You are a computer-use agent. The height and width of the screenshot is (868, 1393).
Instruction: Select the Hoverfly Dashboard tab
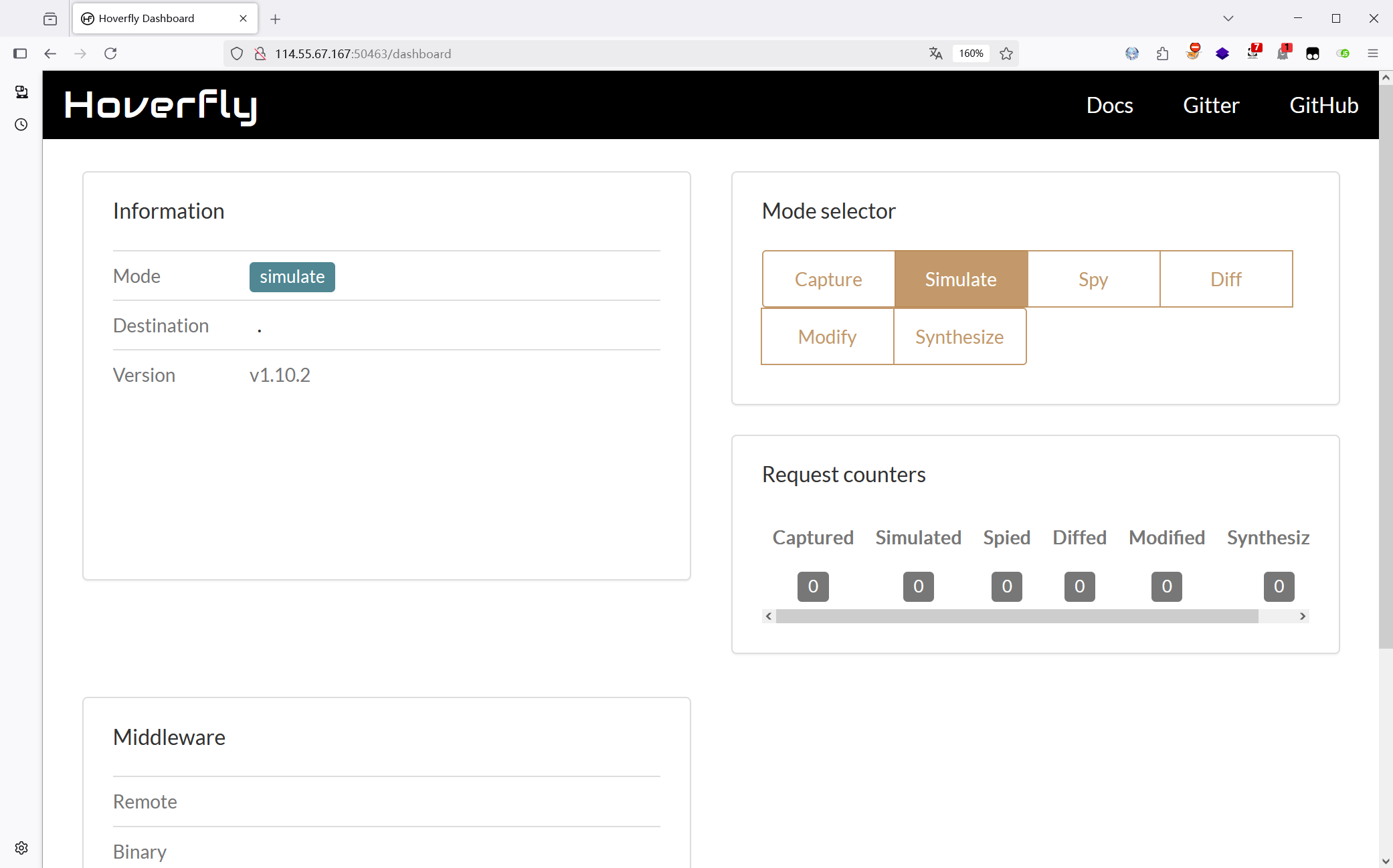click(165, 19)
